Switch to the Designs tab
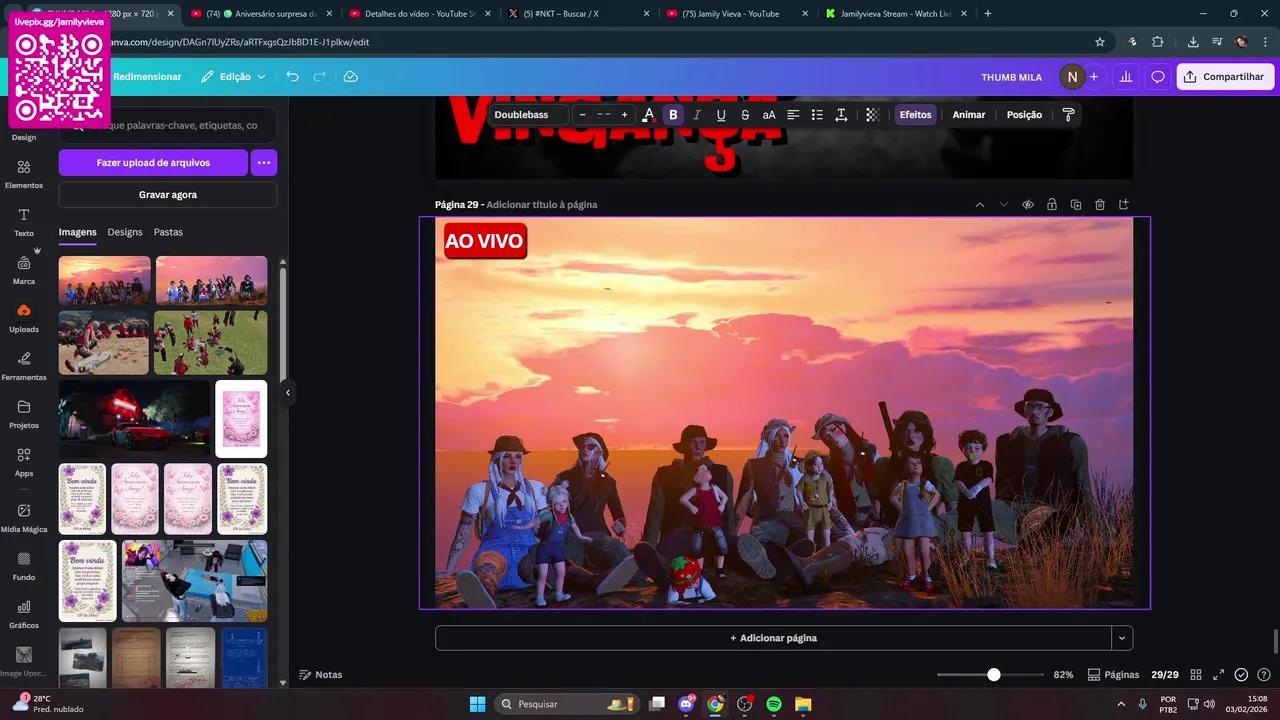Image resolution: width=1280 pixels, height=720 pixels. coord(125,232)
